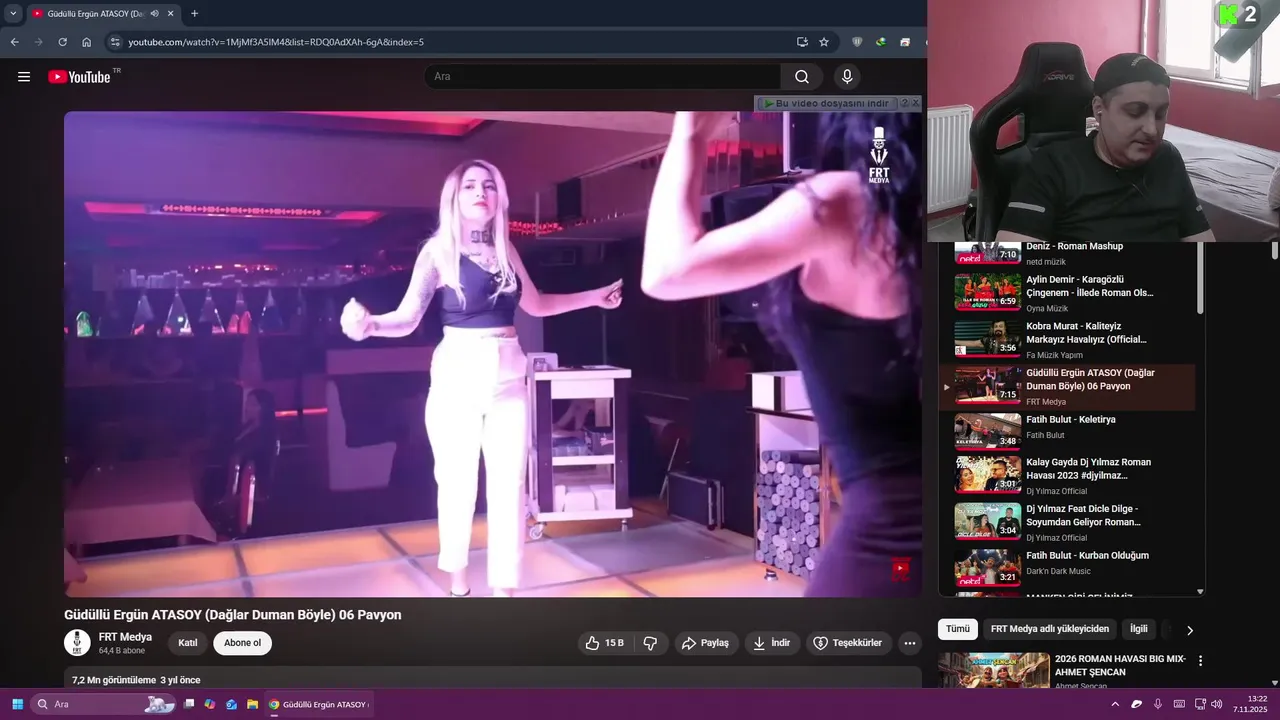The width and height of the screenshot is (1280, 720).
Task: Select current Güdüllü Ergün ATASOY playlist entry
Action: coord(1066,386)
